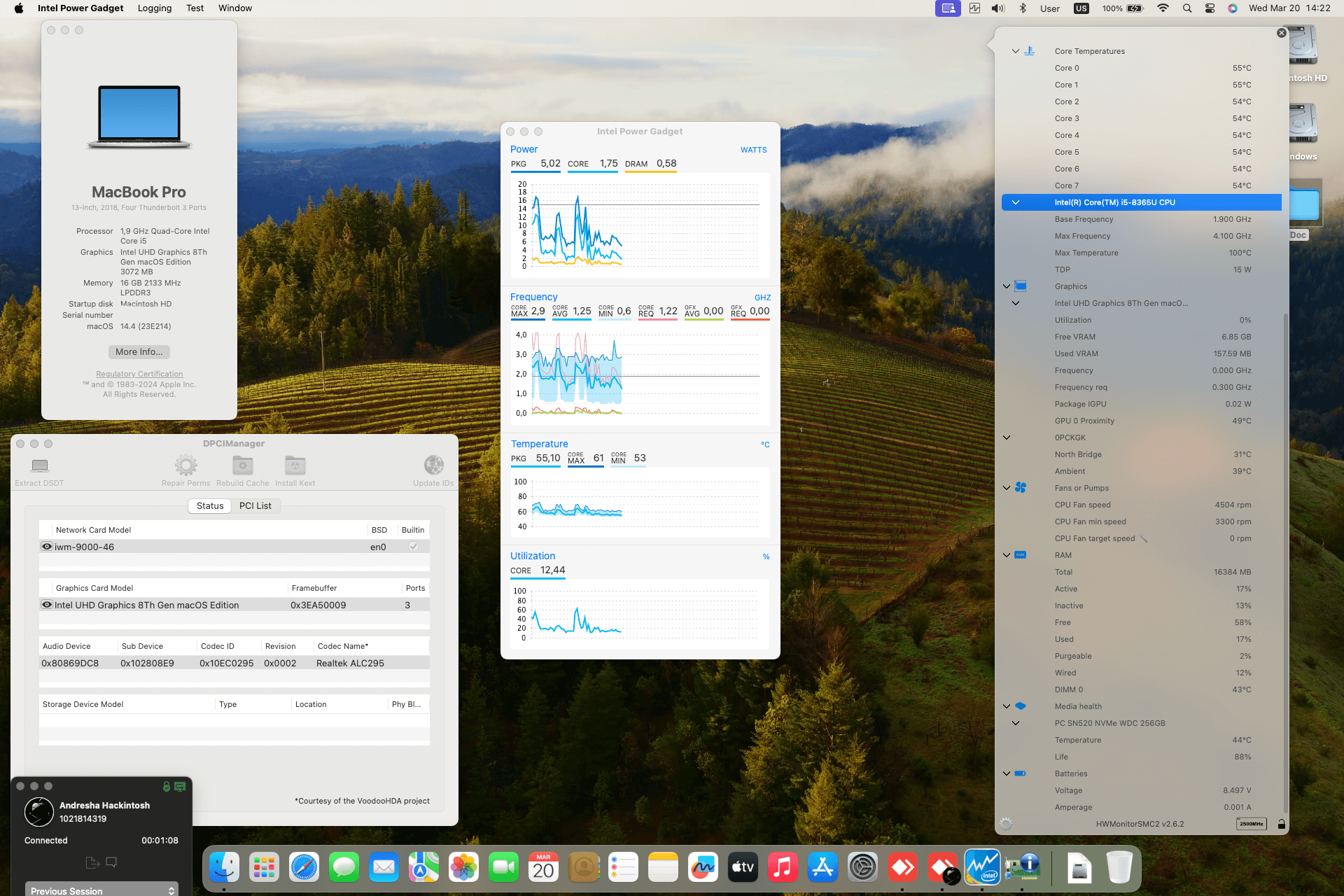Click the green lock icon in AnyDesk window
The image size is (1344, 896).
pos(167,787)
